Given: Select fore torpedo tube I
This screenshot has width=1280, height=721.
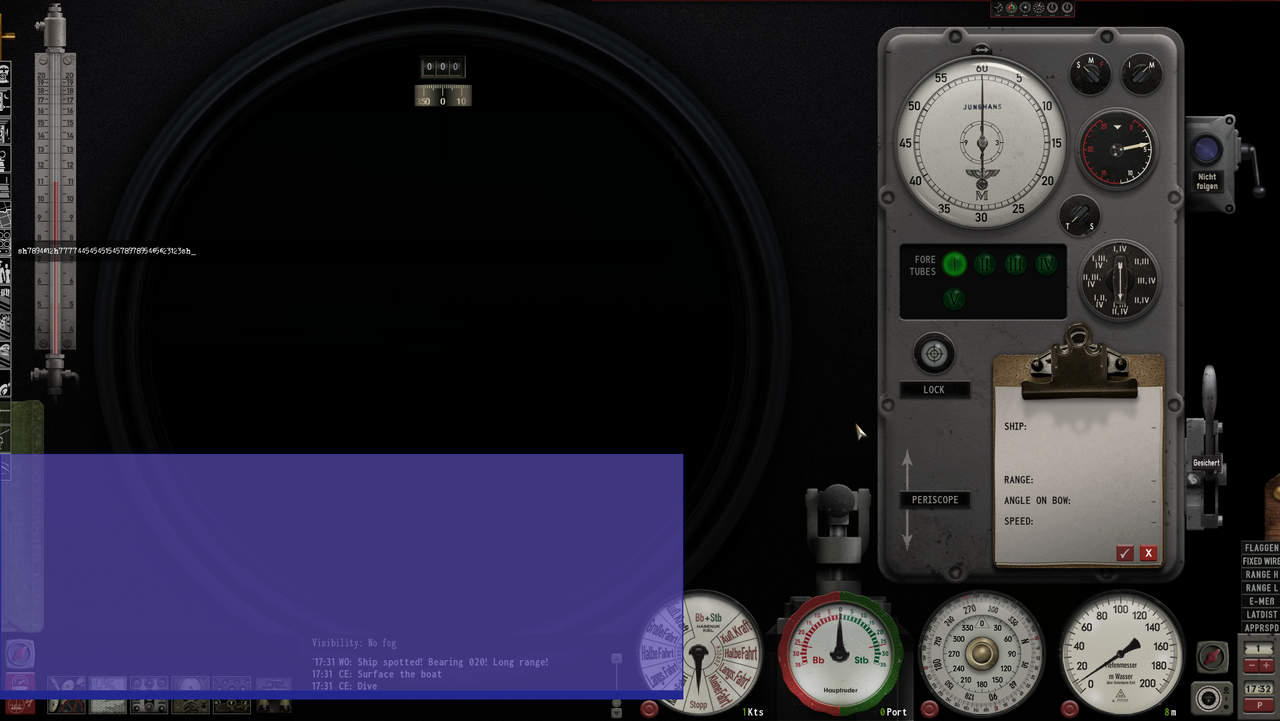Looking at the screenshot, I should tap(954, 264).
